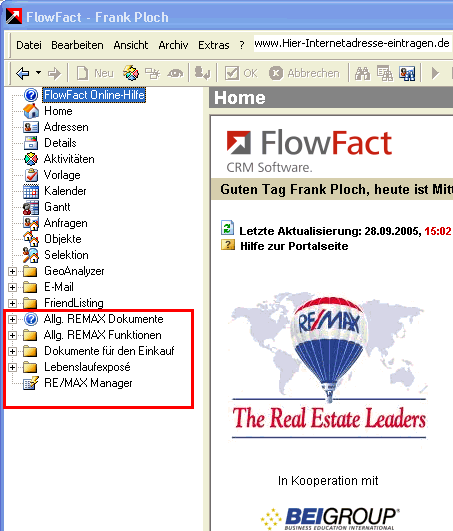
Task: Open the Archiv menu
Action: (173, 45)
